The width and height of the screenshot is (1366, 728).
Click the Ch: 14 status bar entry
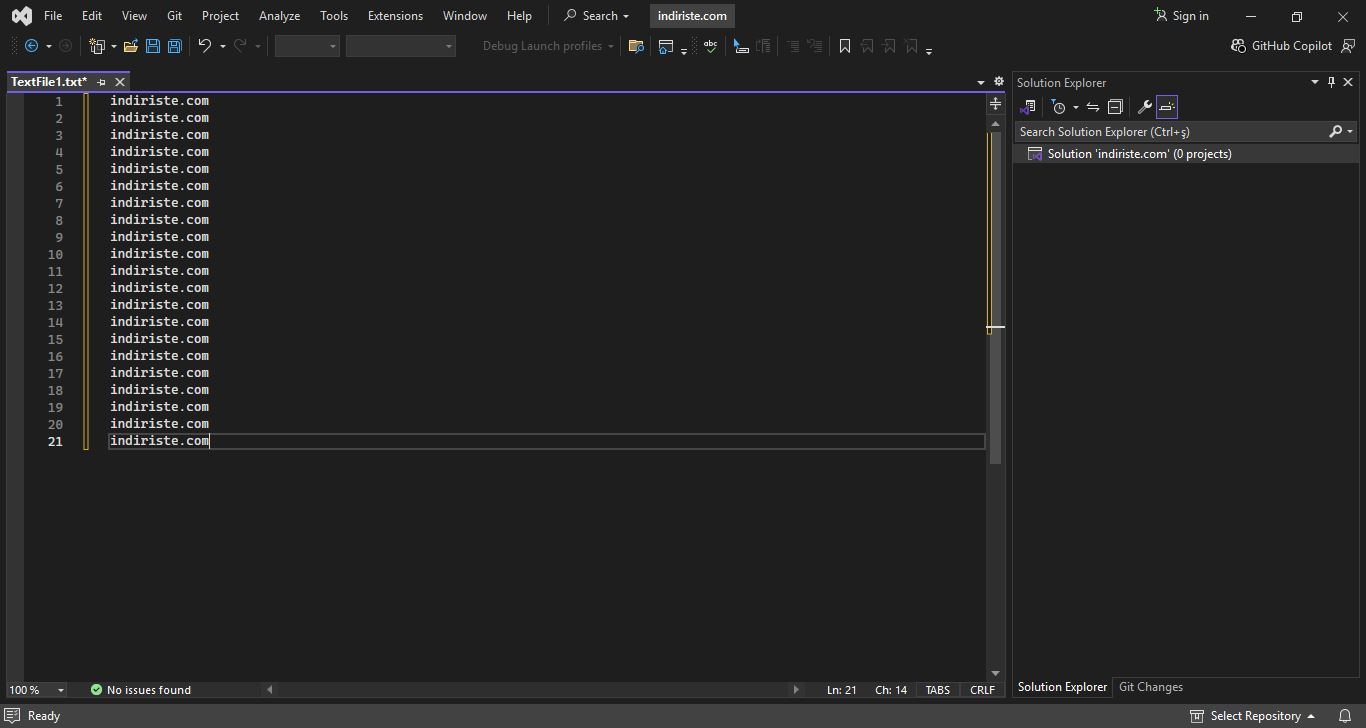point(891,690)
